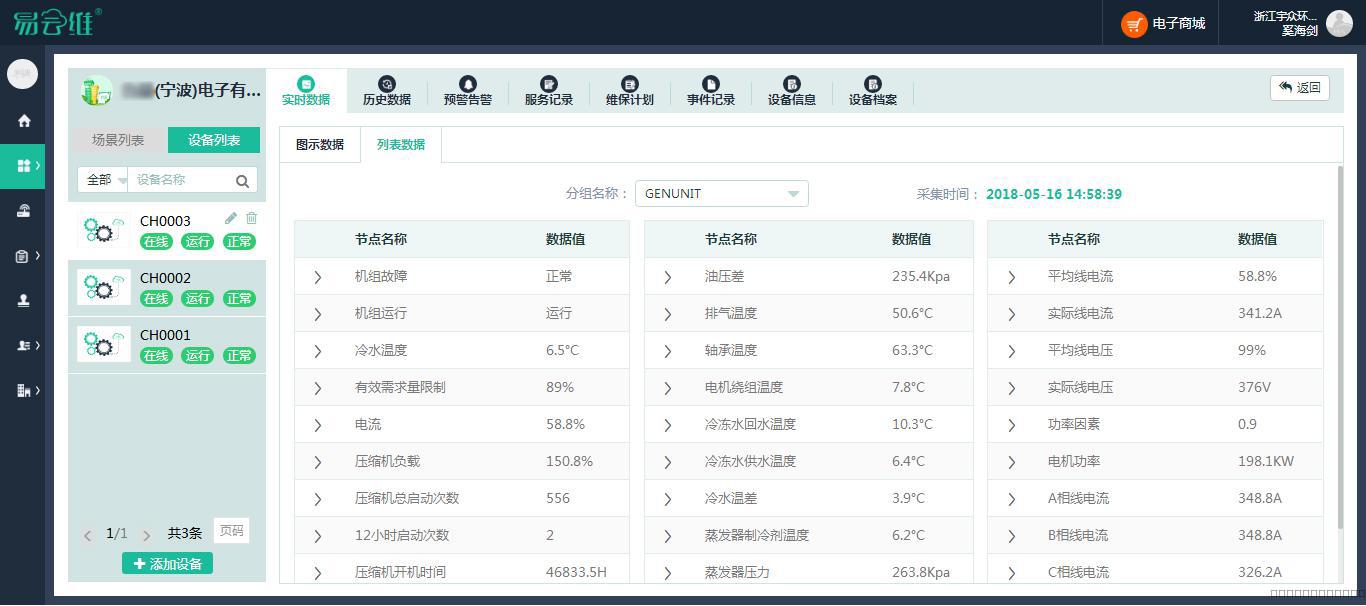Open the 历史数据 tab
The width and height of the screenshot is (1366, 606).
[x=387, y=90]
